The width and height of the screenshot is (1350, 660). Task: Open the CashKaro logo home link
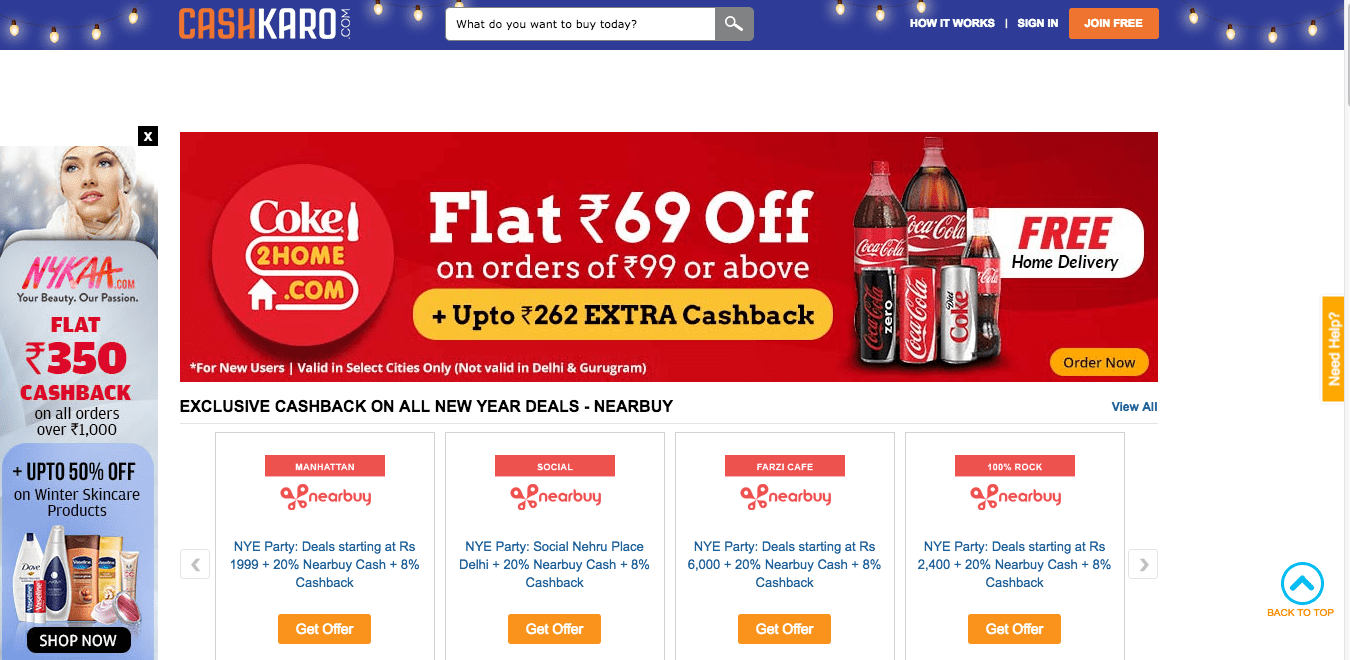266,24
